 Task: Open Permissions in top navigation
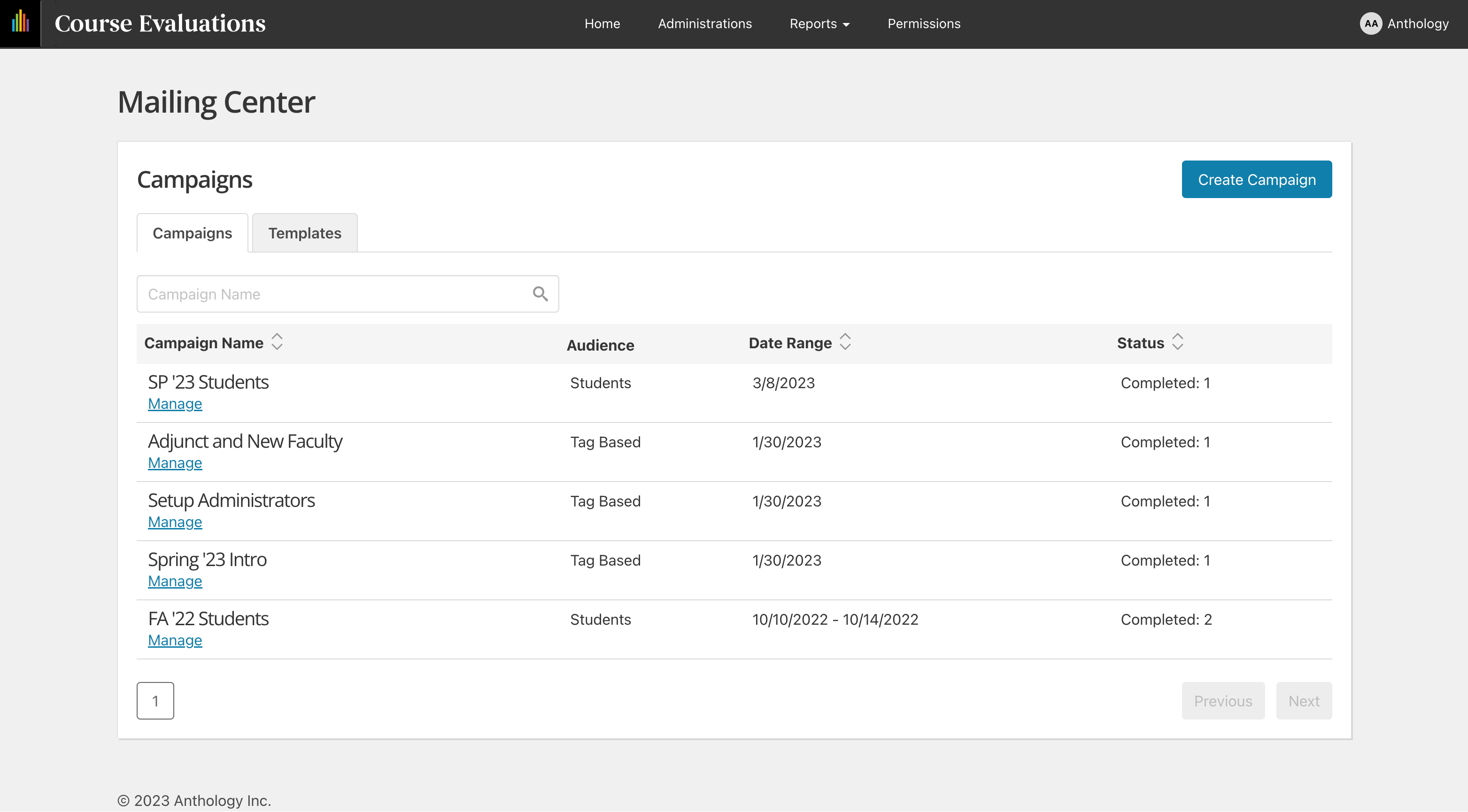(x=924, y=23)
